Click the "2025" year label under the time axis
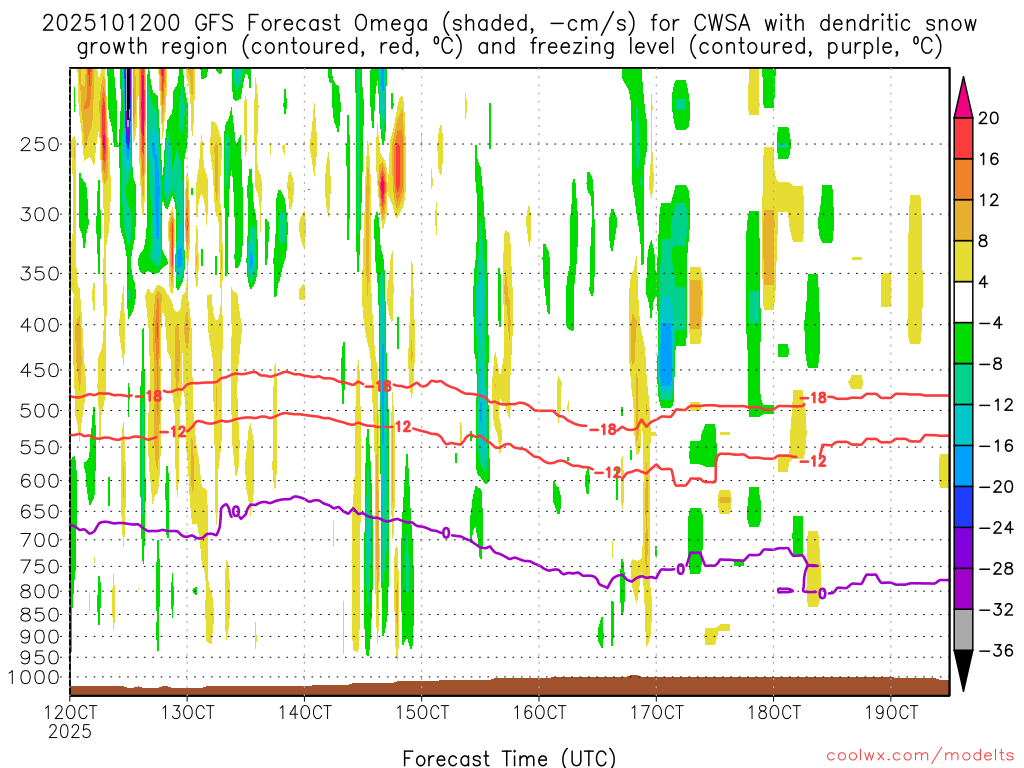Screen dimensions: 1024x768 70,732
